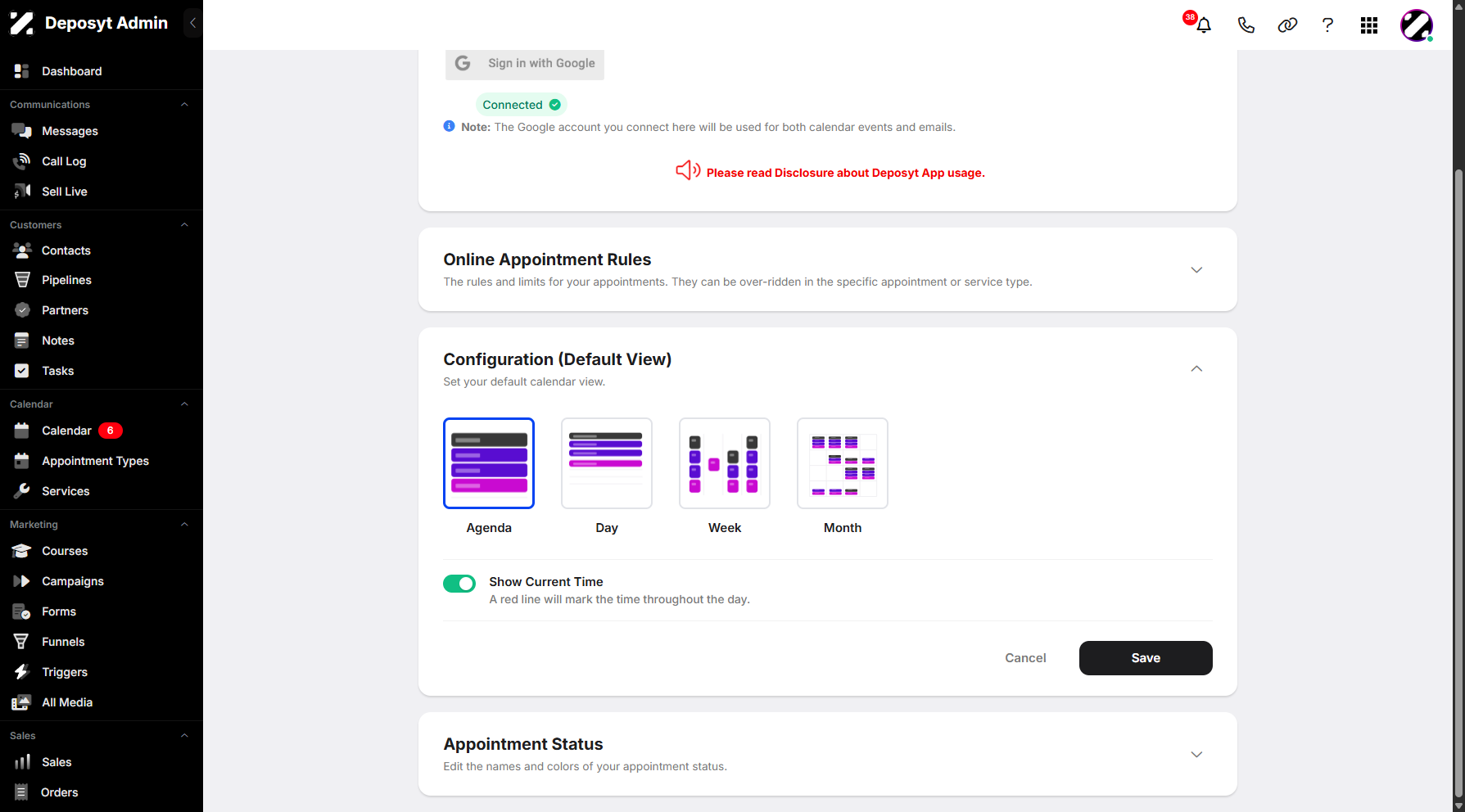Click the user profile avatar
The image size is (1465, 812).
(1417, 25)
